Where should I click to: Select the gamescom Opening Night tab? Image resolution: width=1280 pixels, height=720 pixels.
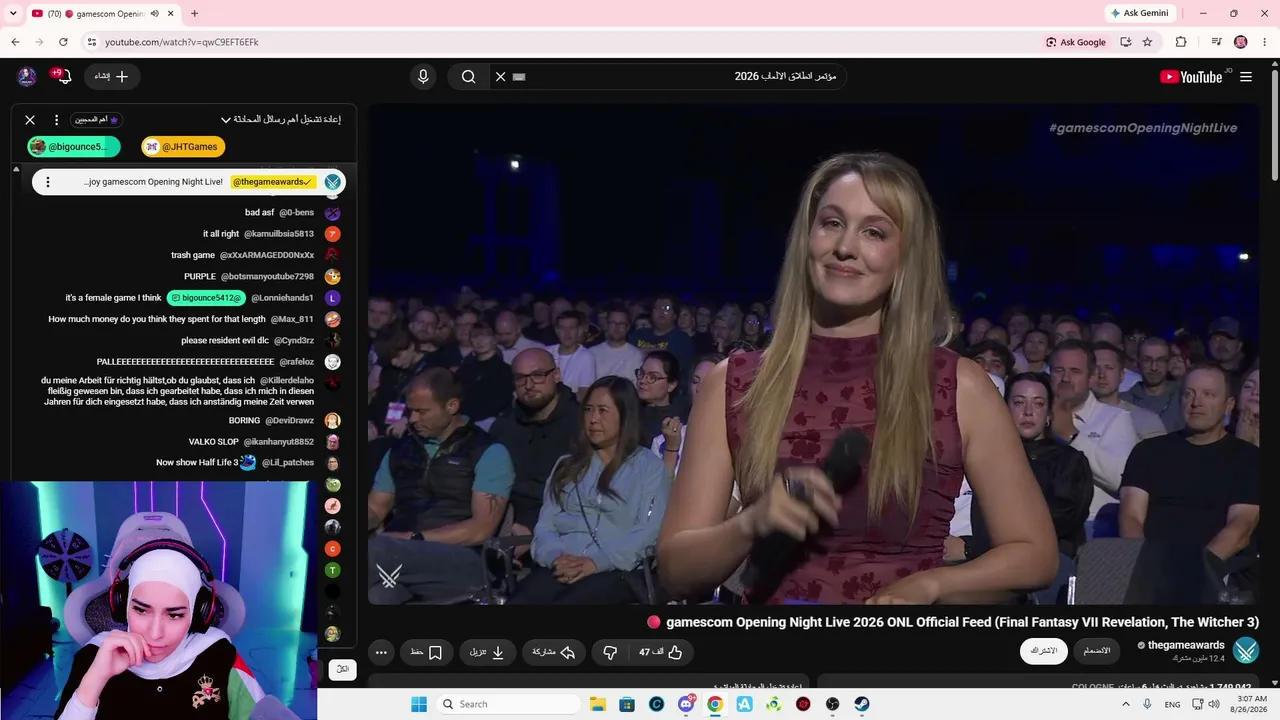[104, 14]
